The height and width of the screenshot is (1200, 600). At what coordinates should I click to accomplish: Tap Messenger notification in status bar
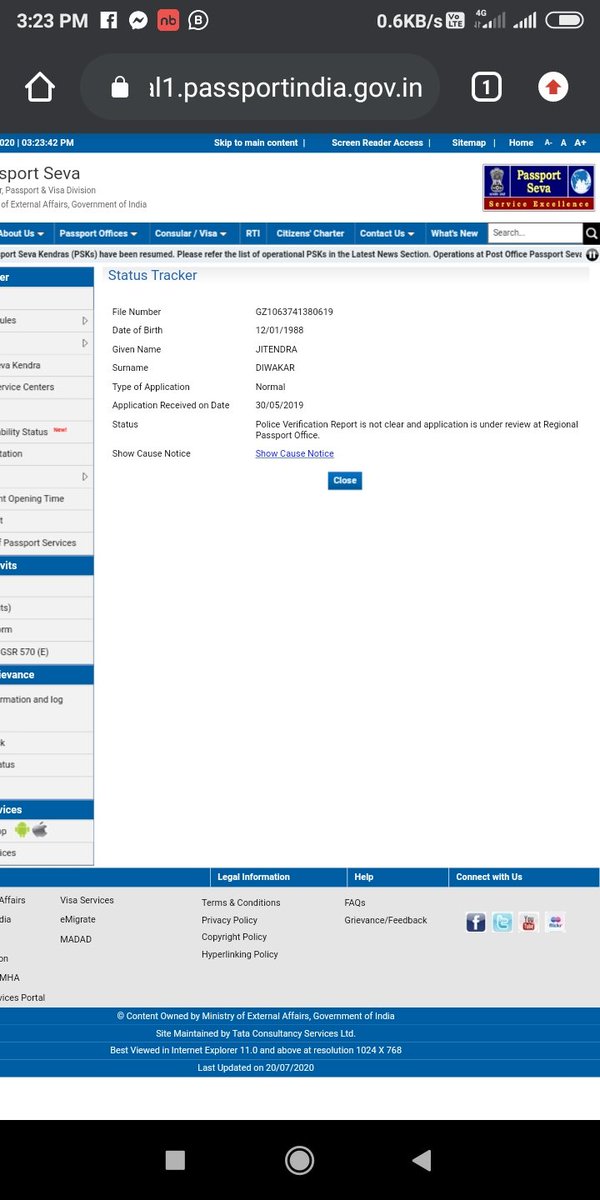click(139, 20)
